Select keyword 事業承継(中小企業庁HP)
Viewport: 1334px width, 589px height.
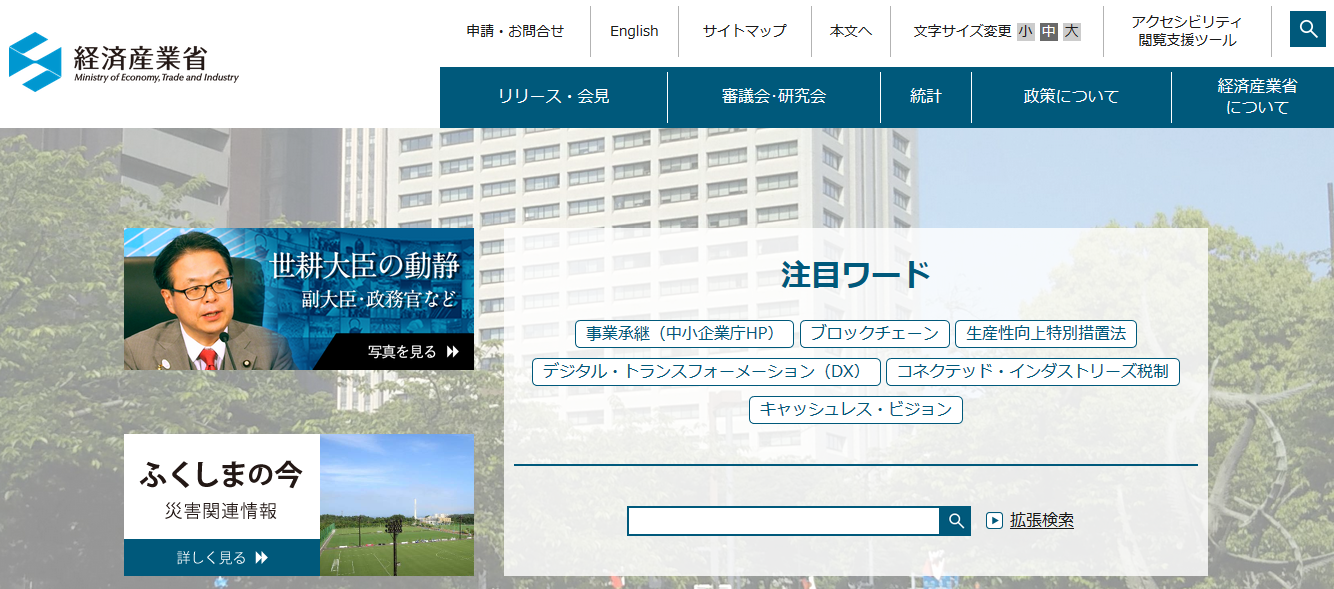684,334
